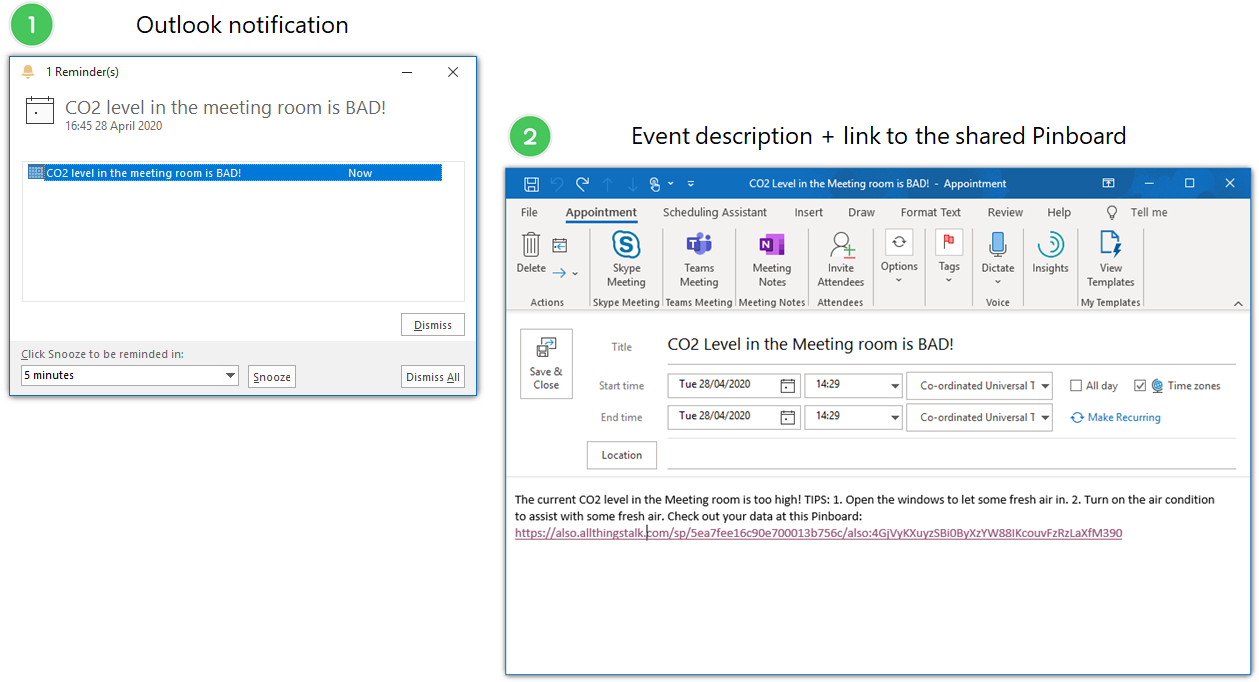The width and height of the screenshot is (1259, 682).
Task: Click the Location button
Action: point(621,455)
